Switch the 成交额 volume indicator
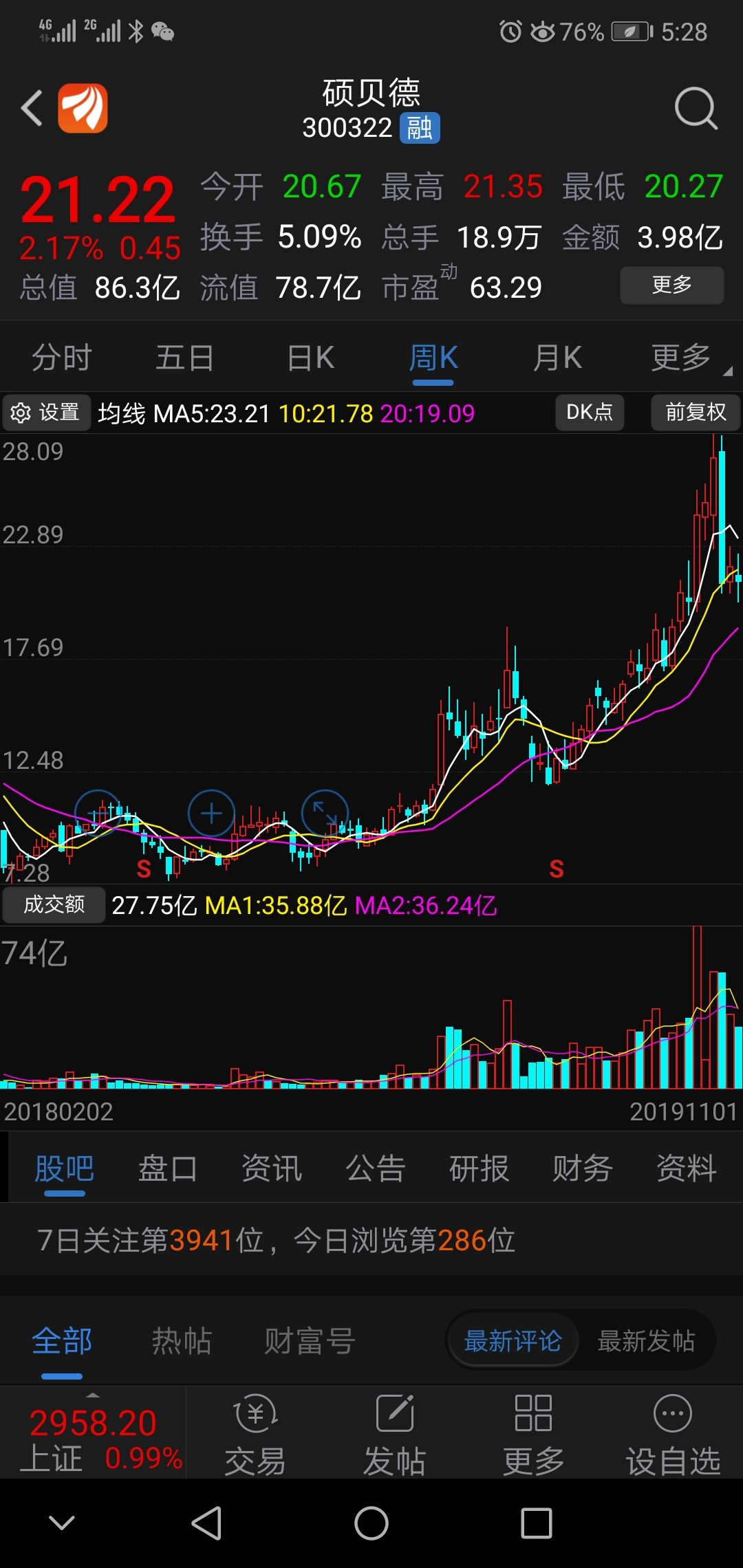743x1568 pixels. [54, 904]
